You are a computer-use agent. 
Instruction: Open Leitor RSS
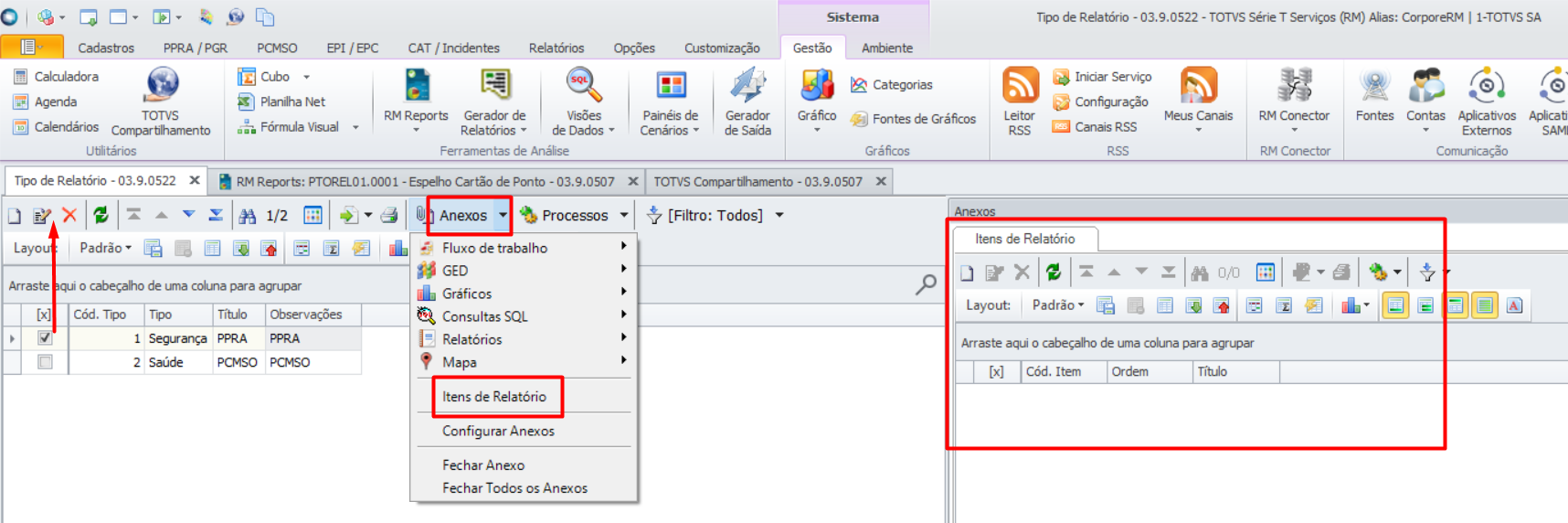point(1020,102)
